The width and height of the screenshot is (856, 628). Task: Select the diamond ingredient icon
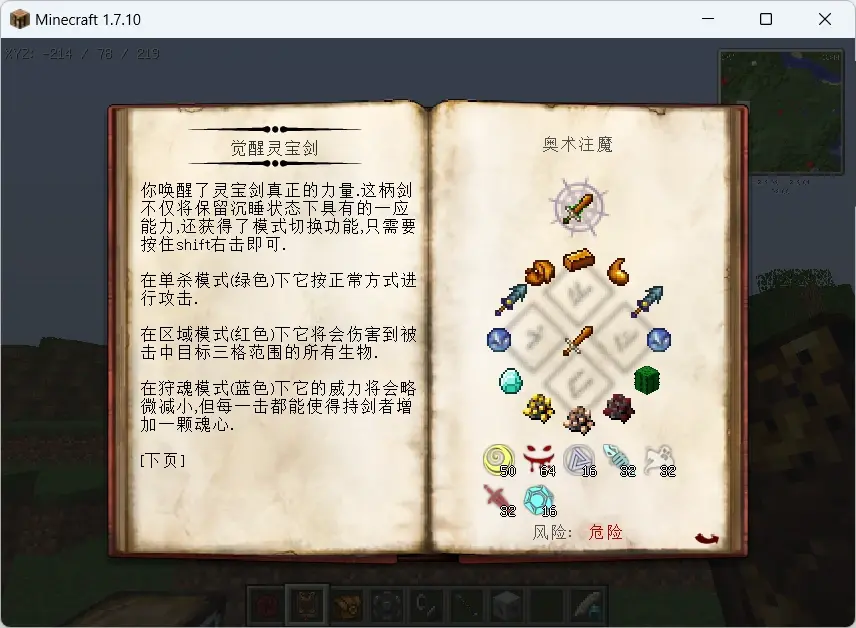(511, 381)
